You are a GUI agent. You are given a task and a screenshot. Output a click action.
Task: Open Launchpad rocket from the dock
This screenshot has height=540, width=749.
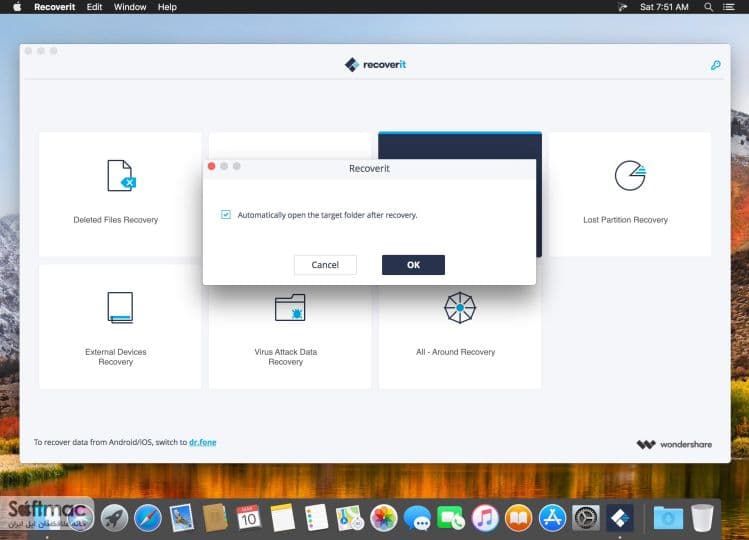(x=114, y=518)
